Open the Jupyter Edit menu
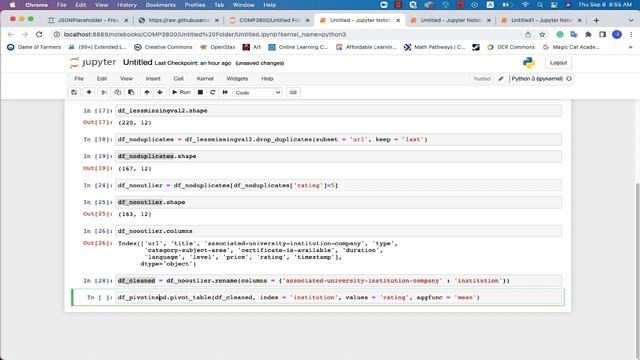Image resolution: width=640 pixels, height=360 pixels. [x=102, y=78]
